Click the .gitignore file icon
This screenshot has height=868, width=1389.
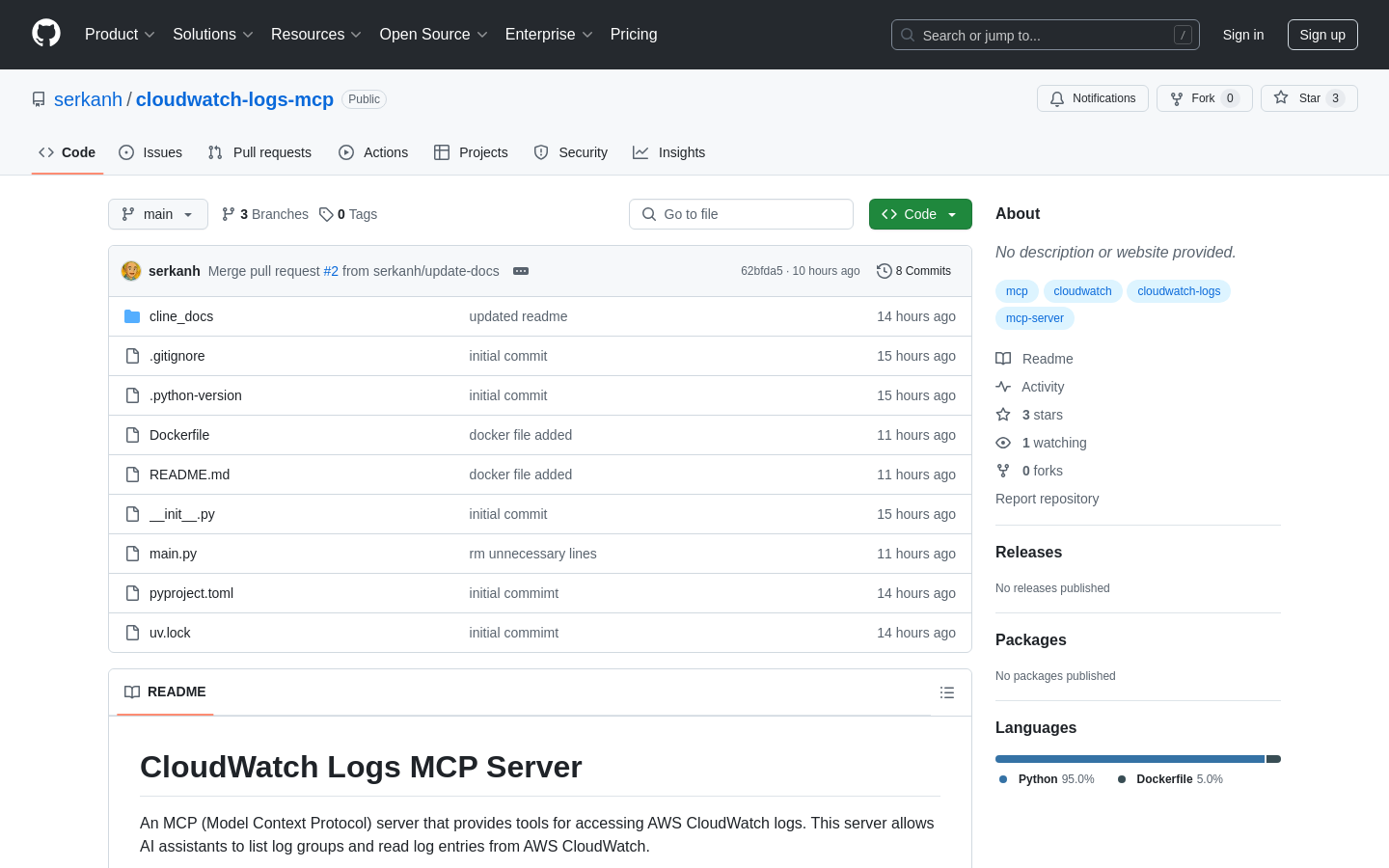(x=132, y=356)
